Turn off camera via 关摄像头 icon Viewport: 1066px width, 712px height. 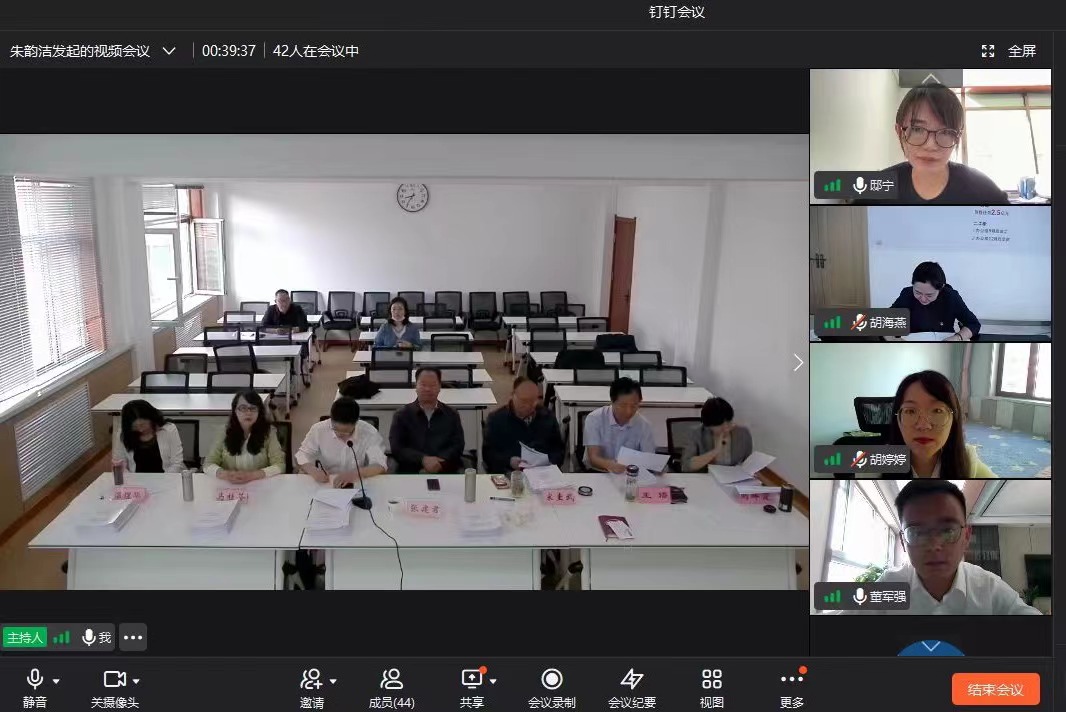pos(114,680)
